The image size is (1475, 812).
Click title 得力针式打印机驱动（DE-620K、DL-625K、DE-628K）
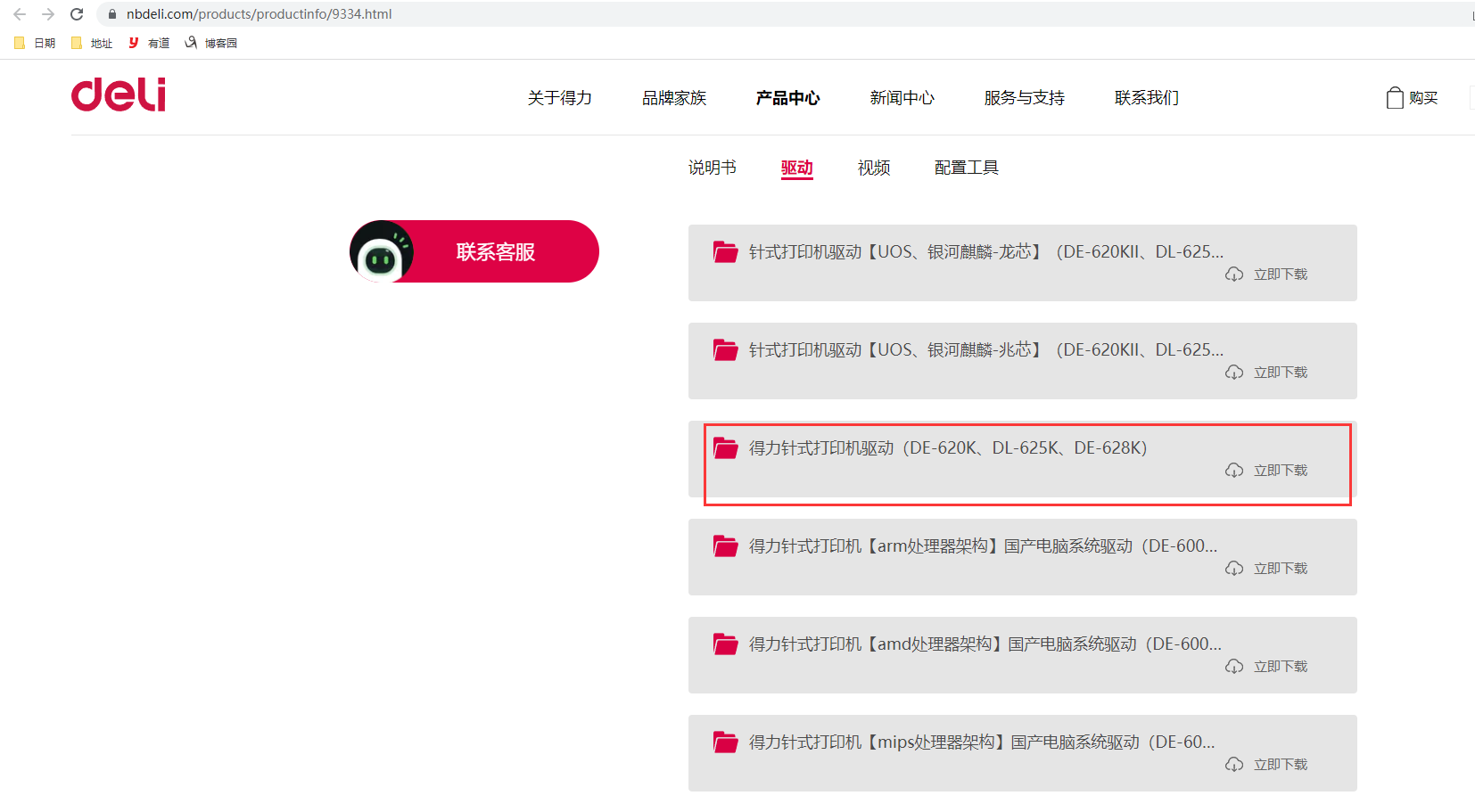point(948,448)
